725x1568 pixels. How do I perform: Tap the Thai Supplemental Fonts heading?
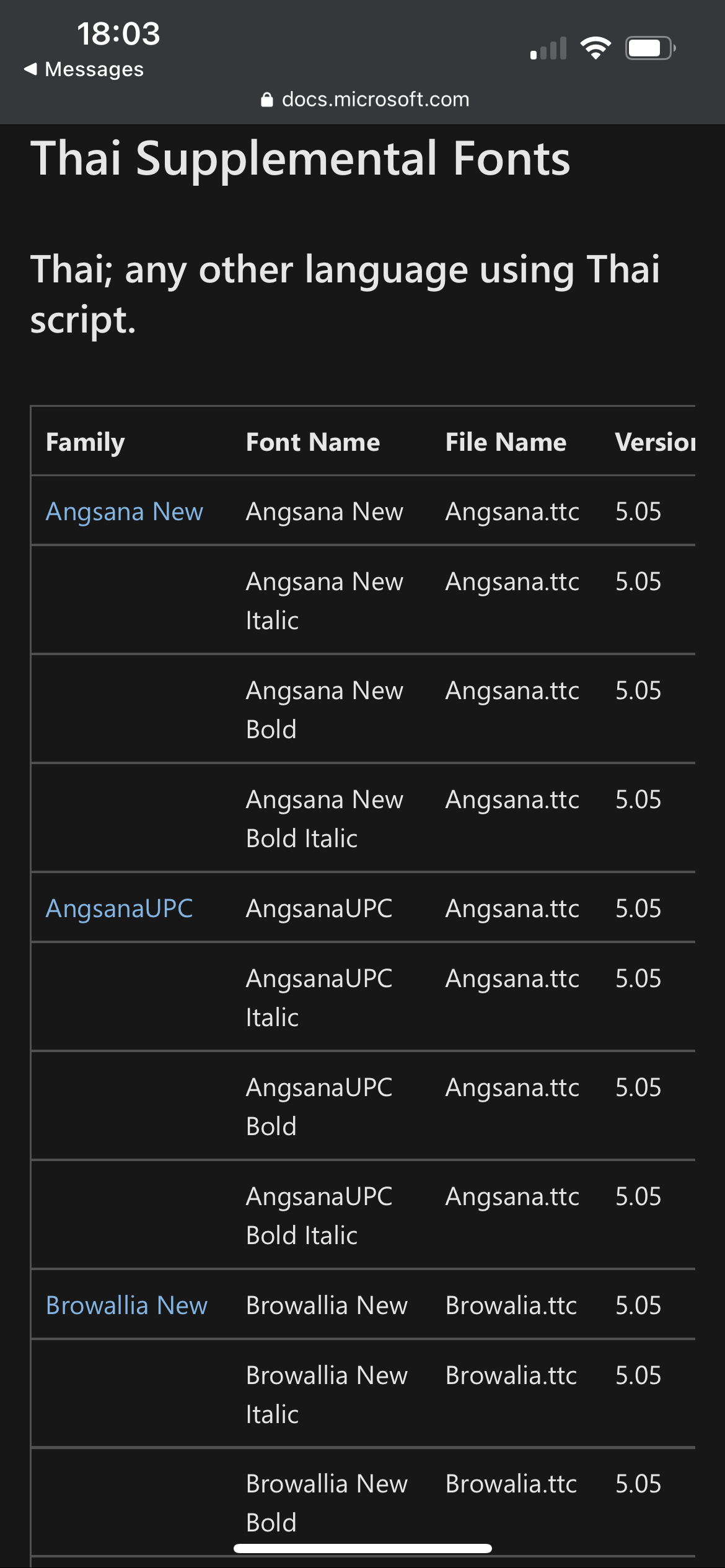click(301, 159)
